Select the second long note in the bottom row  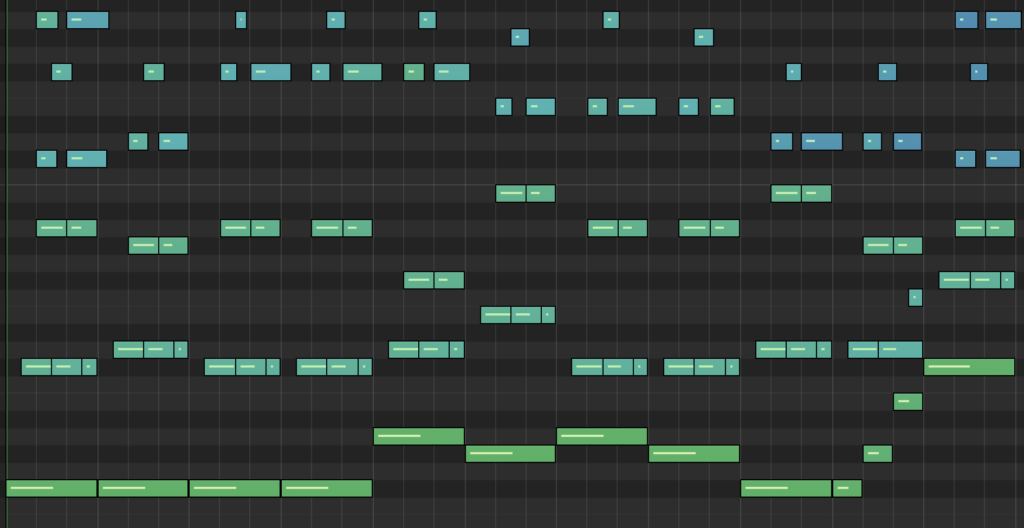[143, 488]
